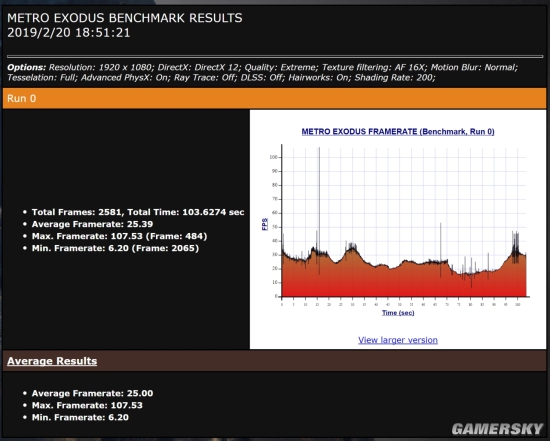Open the View larger version link
Image resolution: width=550 pixels, height=441 pixels.
click(x=398, y=340)
